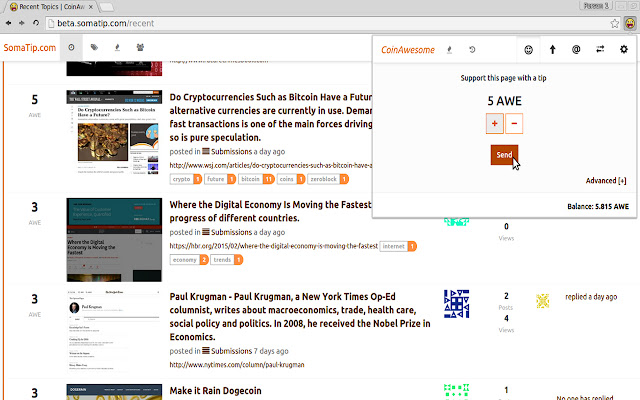The height and width of the screenshot is (400, 640).
Task: Click the browser forward arrow
Action: pyautogui.click(x=22, y=23)
